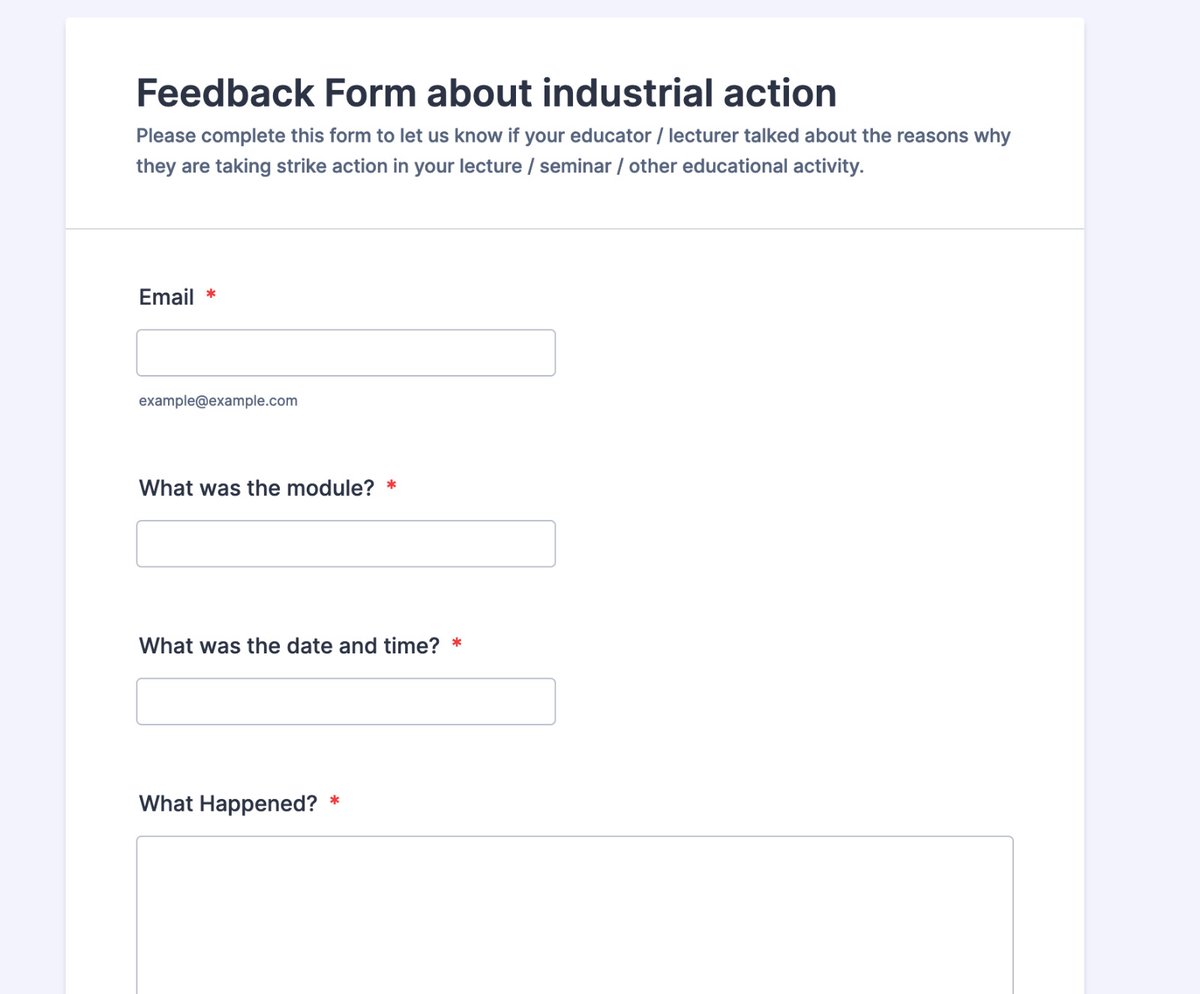Click the red asterisk after the date and time label
The height and width of the screenshot is (994, 1200).
click(x=457, y=645)
